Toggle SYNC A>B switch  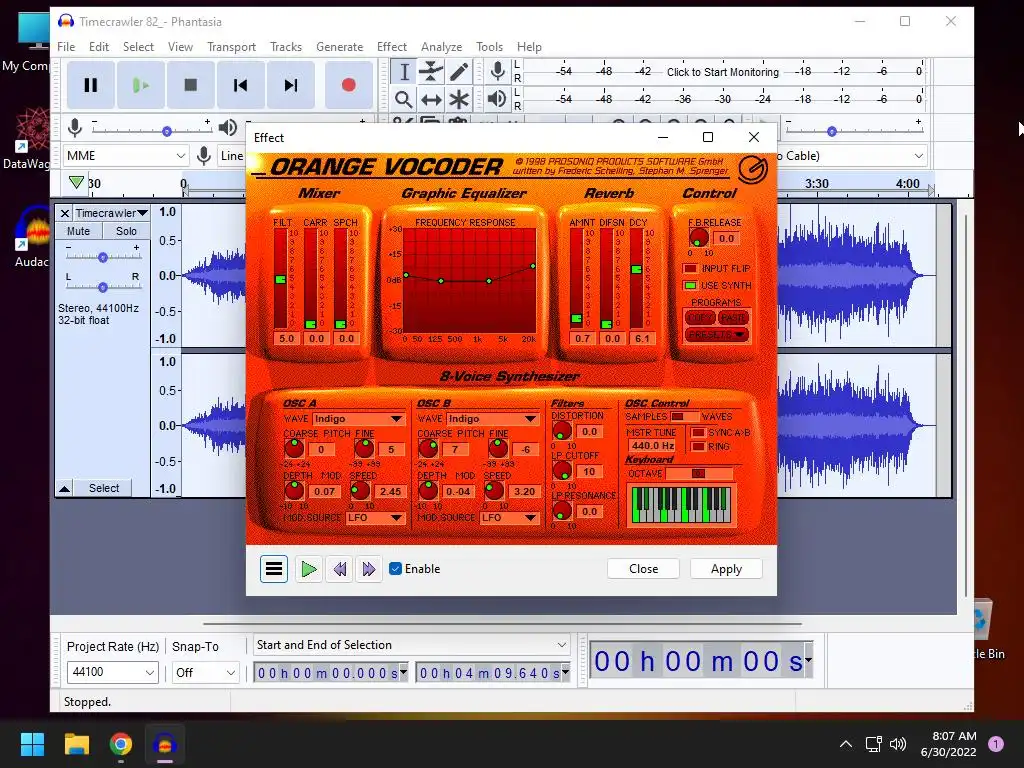point(698,432)
